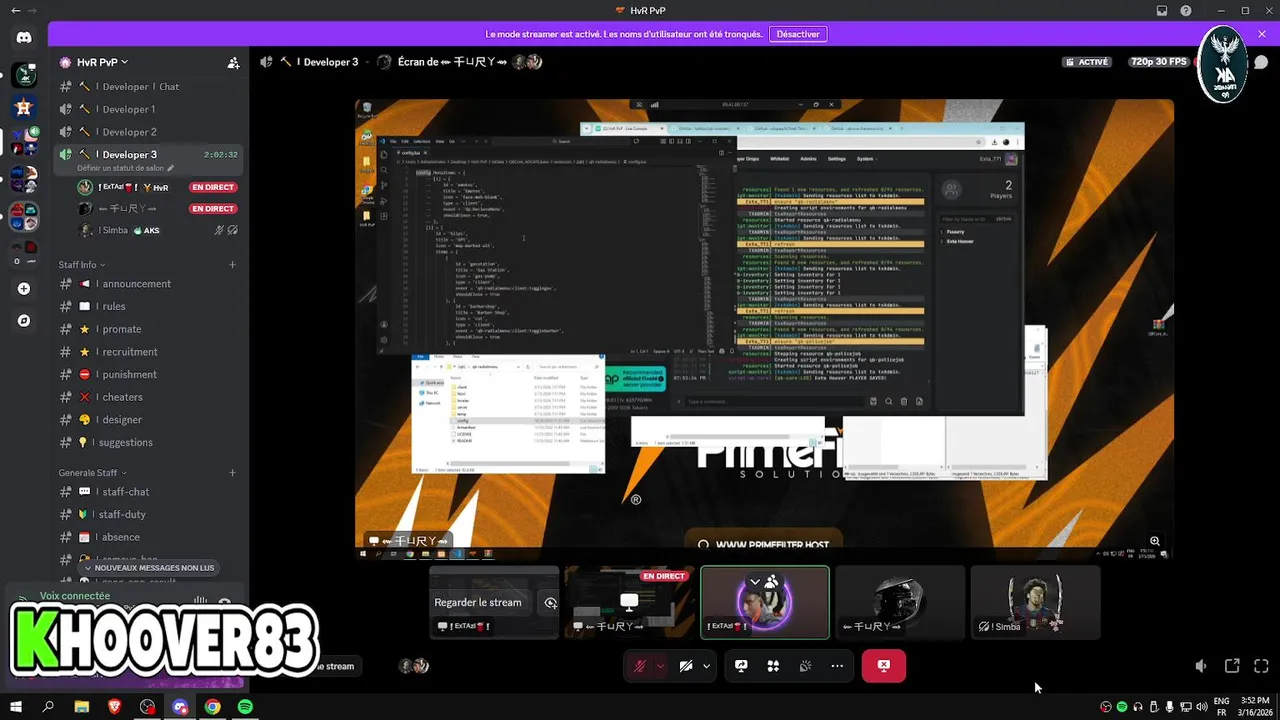Enter fullscreen stream view

tap(1262, 666)
